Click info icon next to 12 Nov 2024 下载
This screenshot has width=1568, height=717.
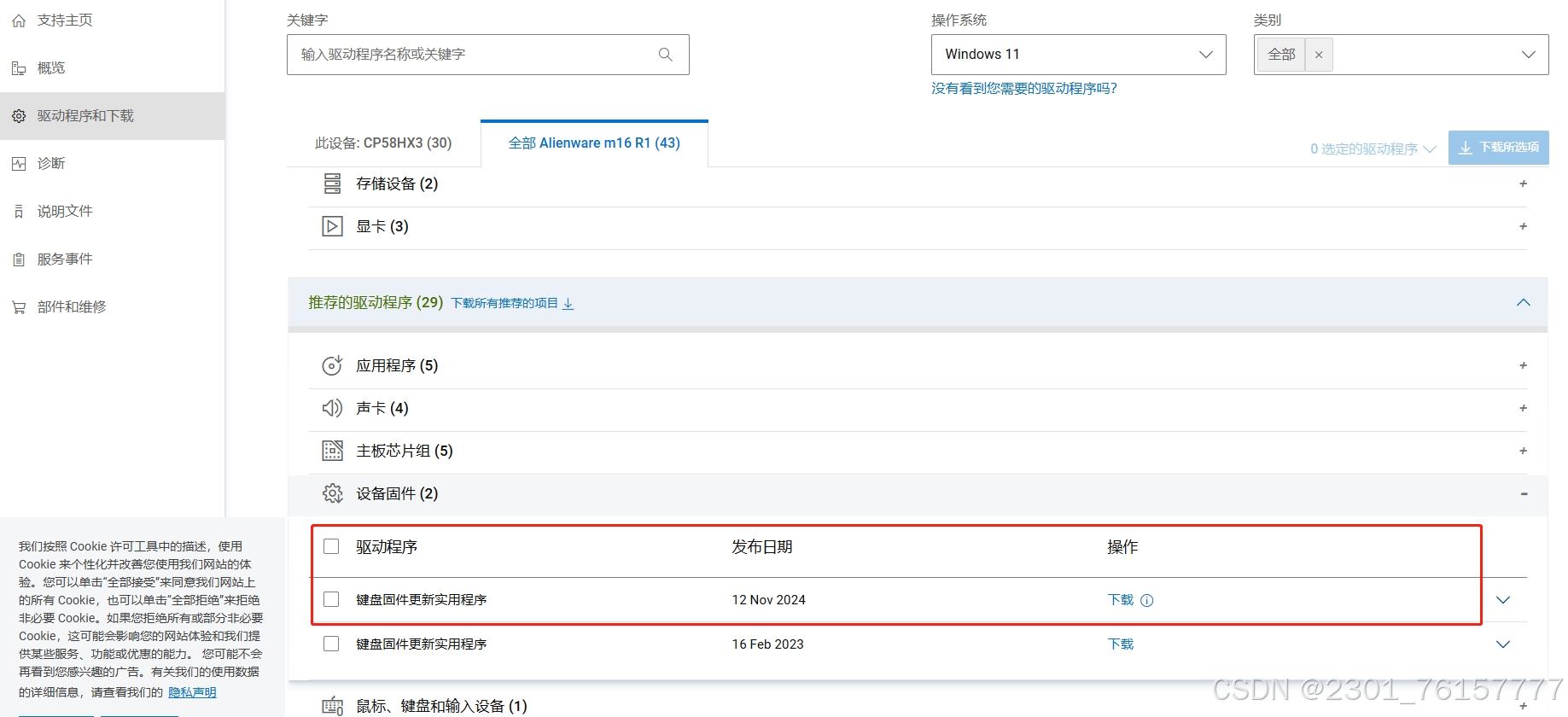1147,601
